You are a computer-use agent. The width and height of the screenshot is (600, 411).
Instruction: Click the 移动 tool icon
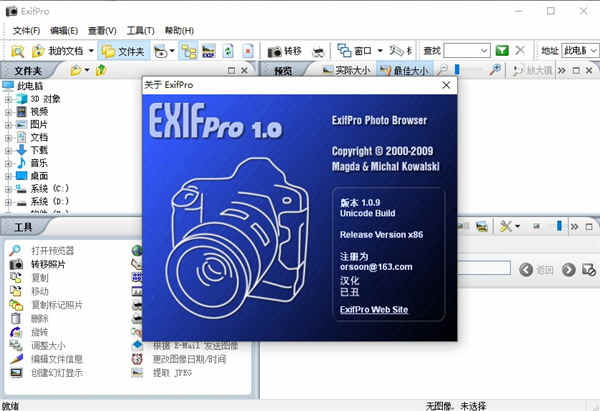[16, 291]
